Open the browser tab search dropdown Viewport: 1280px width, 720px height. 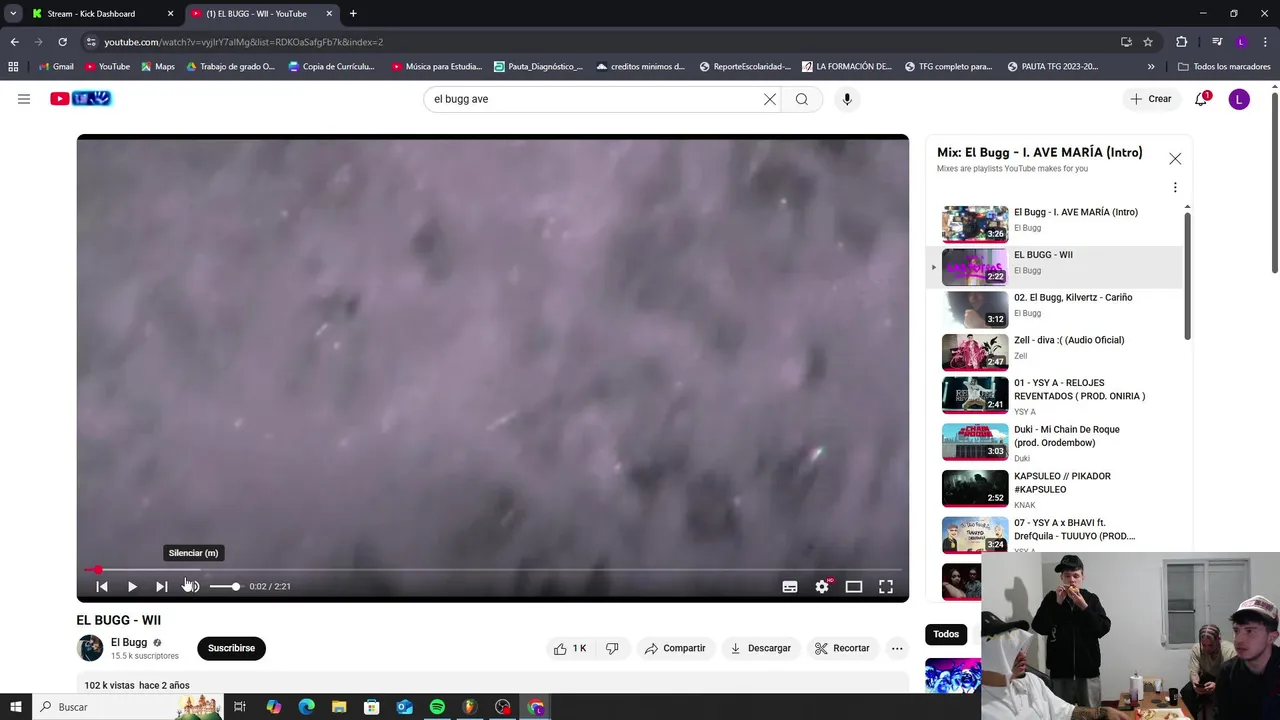[x=13, y=14]
